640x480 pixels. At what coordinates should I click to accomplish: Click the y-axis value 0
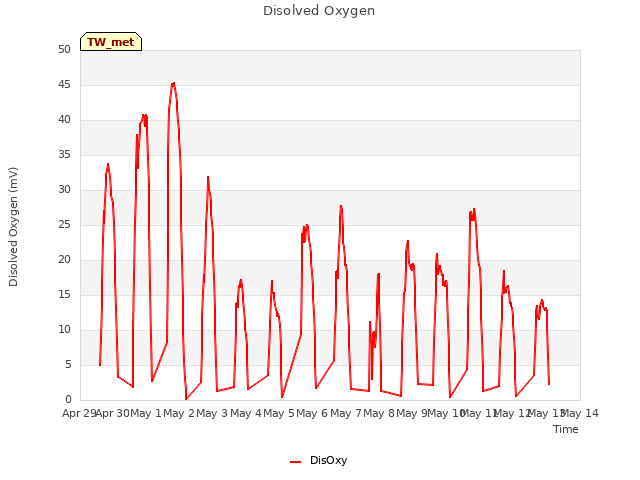[68, 400]
